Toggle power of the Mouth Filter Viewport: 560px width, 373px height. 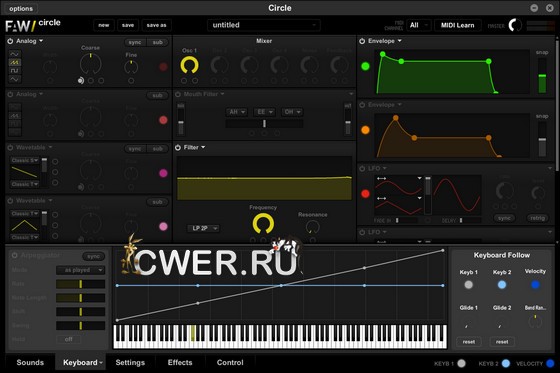tap(178, 94)
